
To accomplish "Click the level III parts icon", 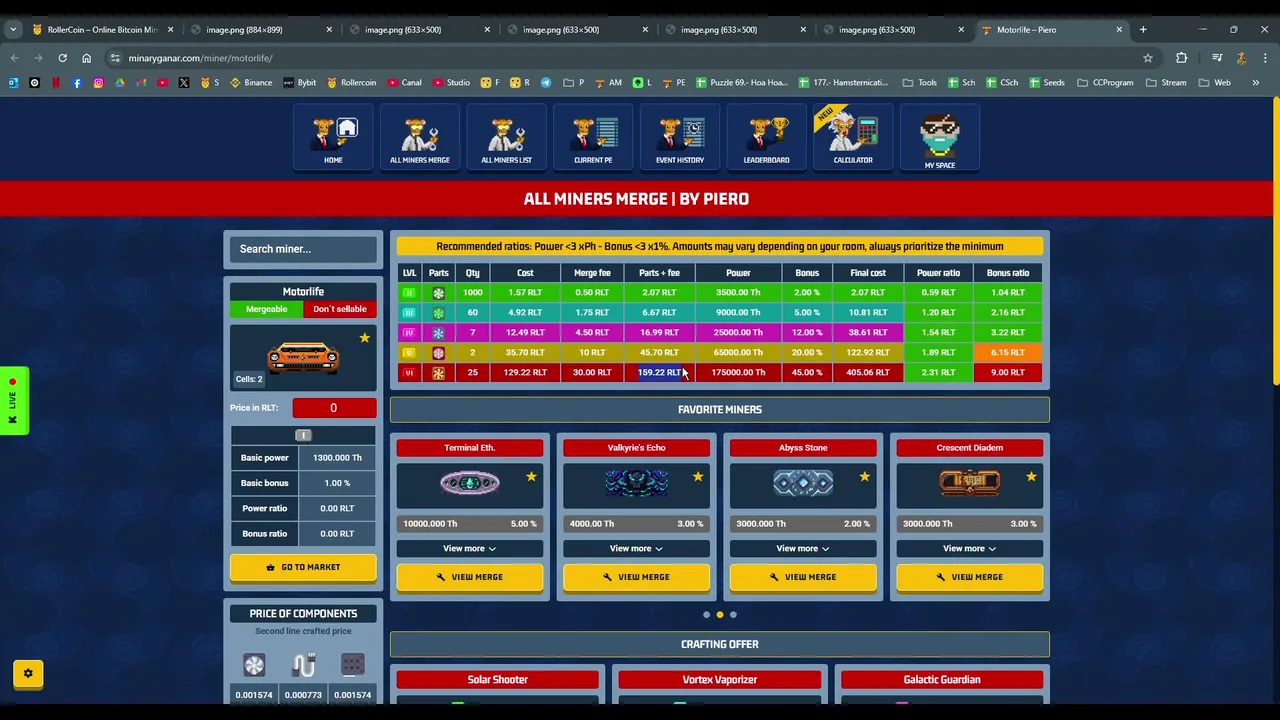I will (438, 313).
